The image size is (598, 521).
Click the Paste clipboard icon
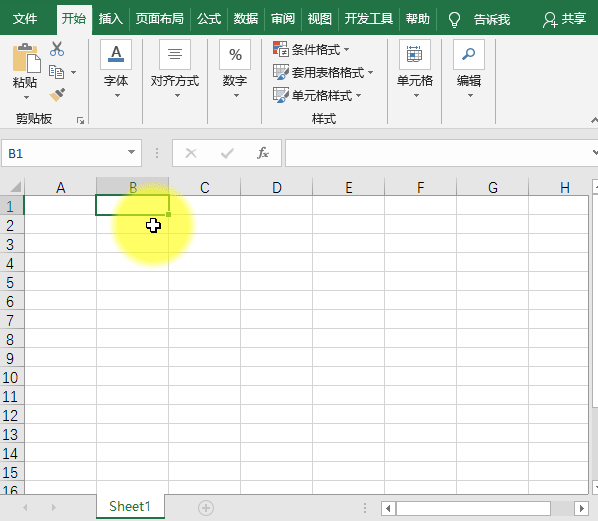pyautogui.click(x=26, y=58)
